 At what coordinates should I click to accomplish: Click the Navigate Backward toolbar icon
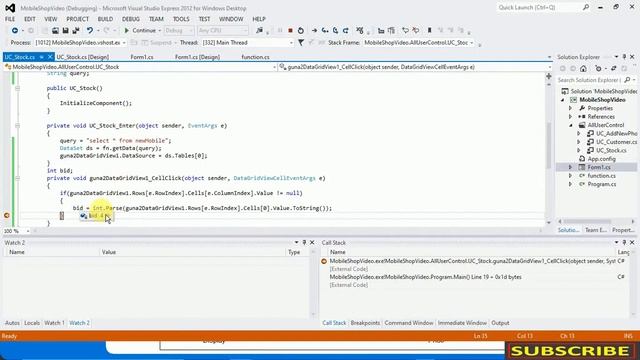tap(15, 31)
